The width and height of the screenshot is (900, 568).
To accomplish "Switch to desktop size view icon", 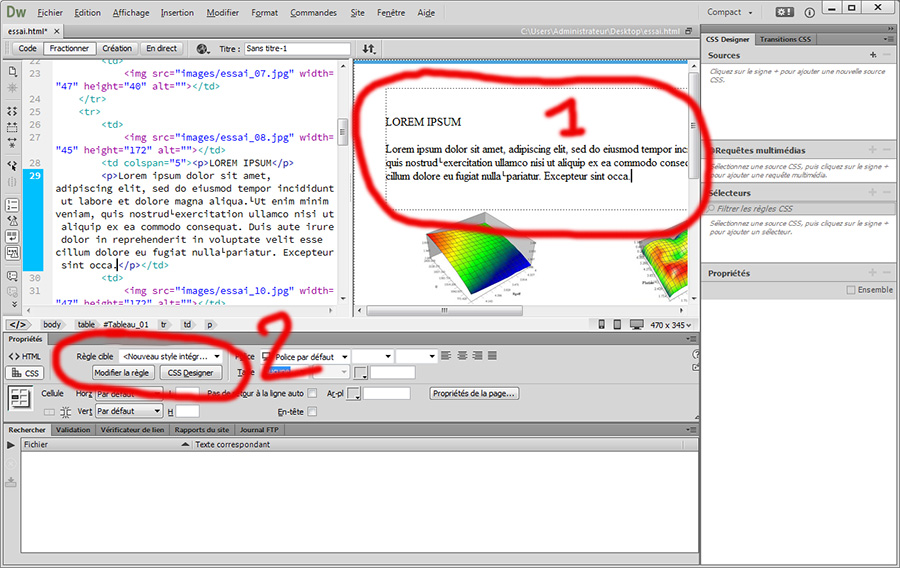I will pos(636,325).
